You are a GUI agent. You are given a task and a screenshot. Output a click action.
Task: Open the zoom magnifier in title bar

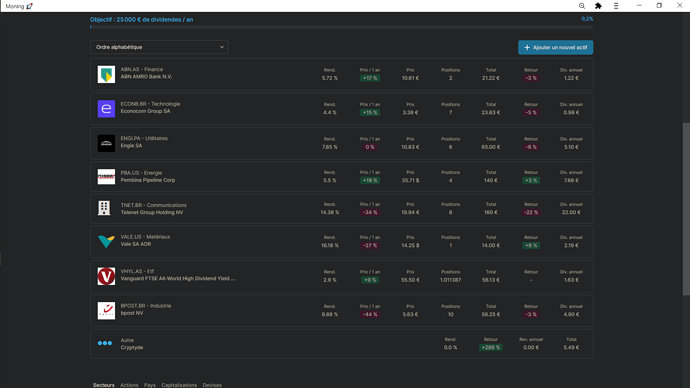[582, 6]
